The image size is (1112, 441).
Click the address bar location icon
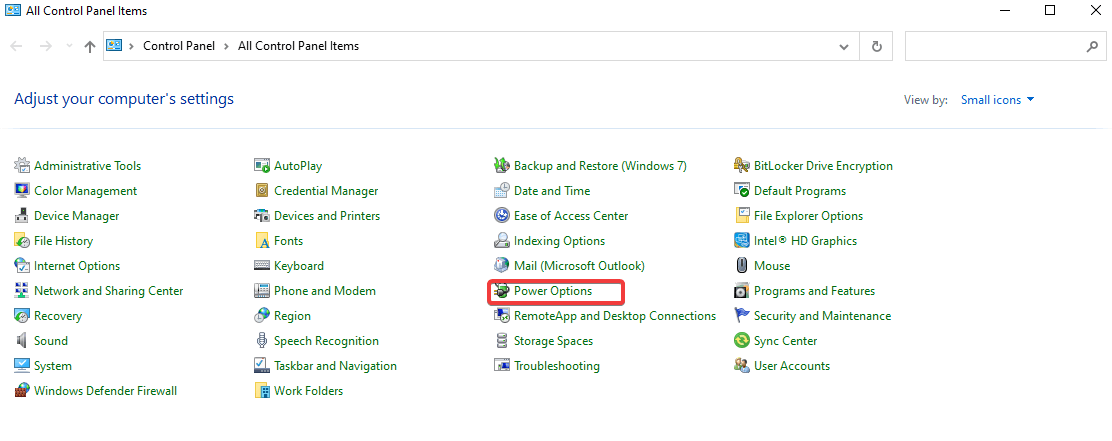click(x=113, y=45)
